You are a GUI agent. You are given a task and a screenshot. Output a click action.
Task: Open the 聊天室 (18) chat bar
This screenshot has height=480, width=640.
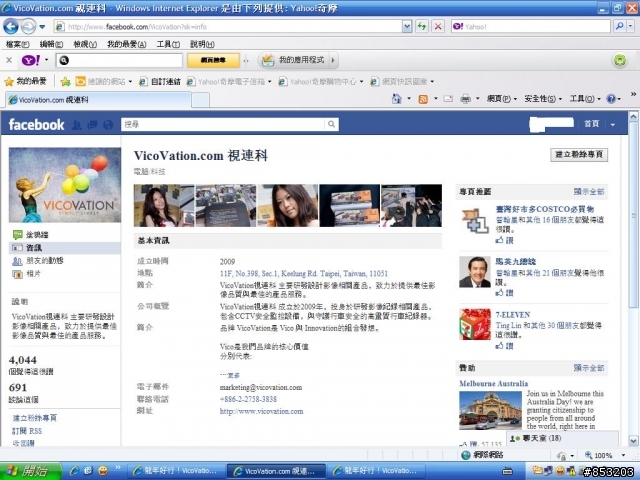point(562,438)
